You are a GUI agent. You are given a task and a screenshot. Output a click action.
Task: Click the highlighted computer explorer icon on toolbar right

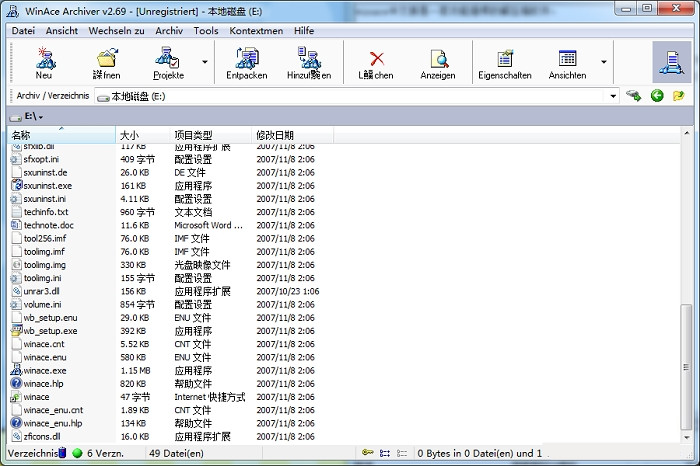(x=671, y=62)
